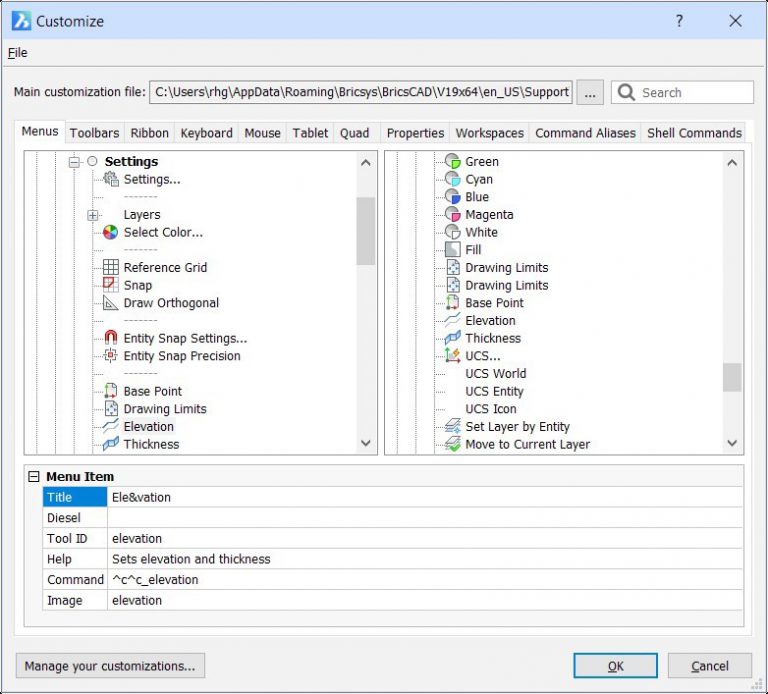Switch to the Toolbars tab

pyautogui.click(x=95, y=133)
